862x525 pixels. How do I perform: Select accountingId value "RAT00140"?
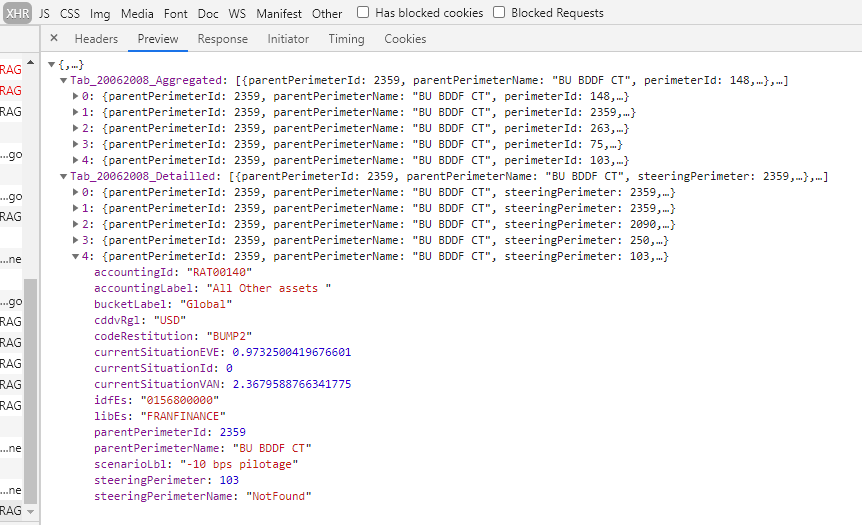[219, 272]
